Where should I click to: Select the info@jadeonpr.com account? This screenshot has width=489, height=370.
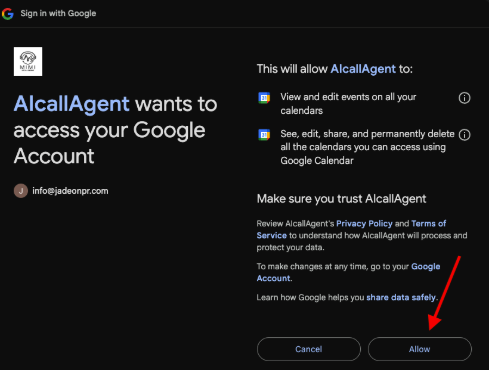61,191
